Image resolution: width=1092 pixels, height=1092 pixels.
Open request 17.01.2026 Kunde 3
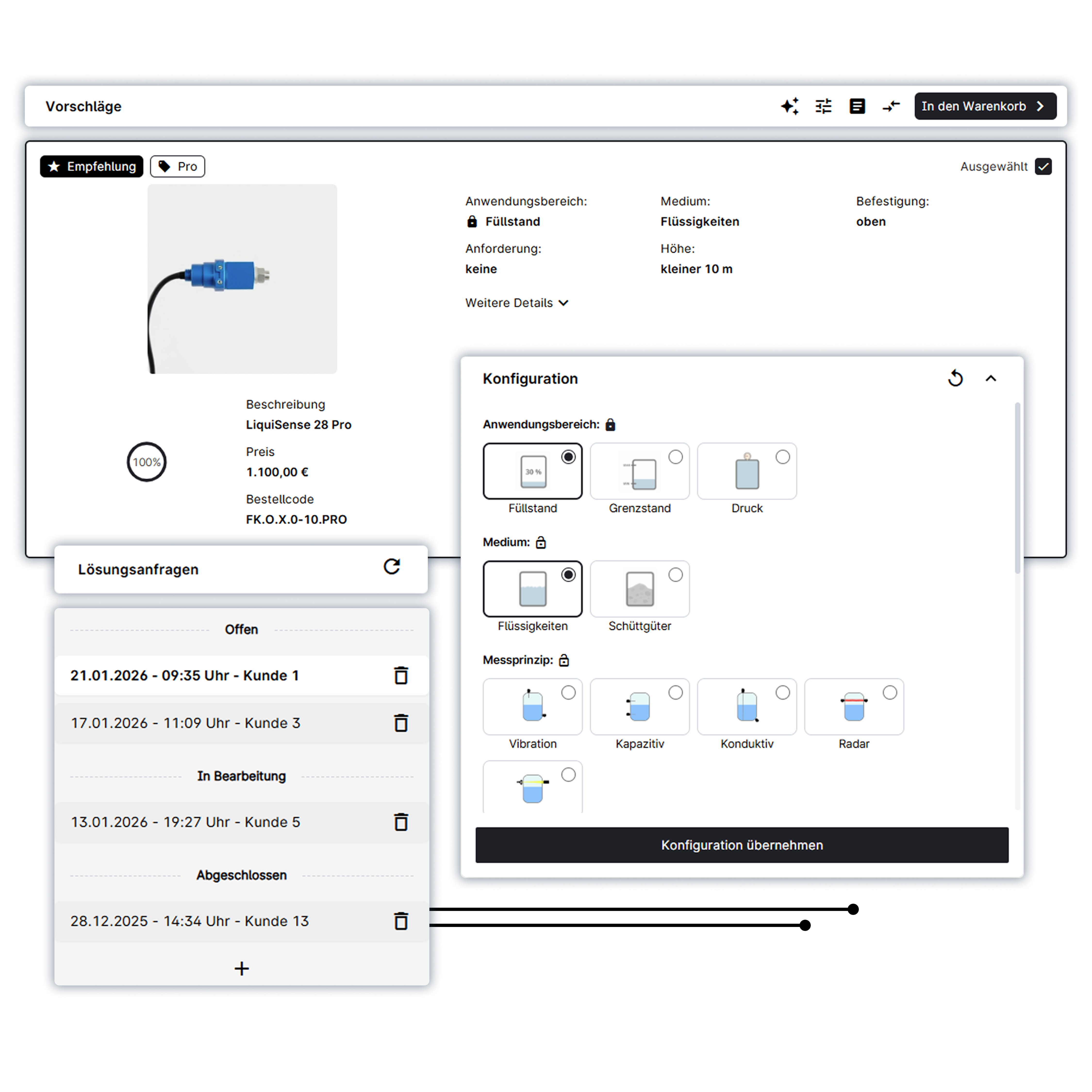coord(185,723)
